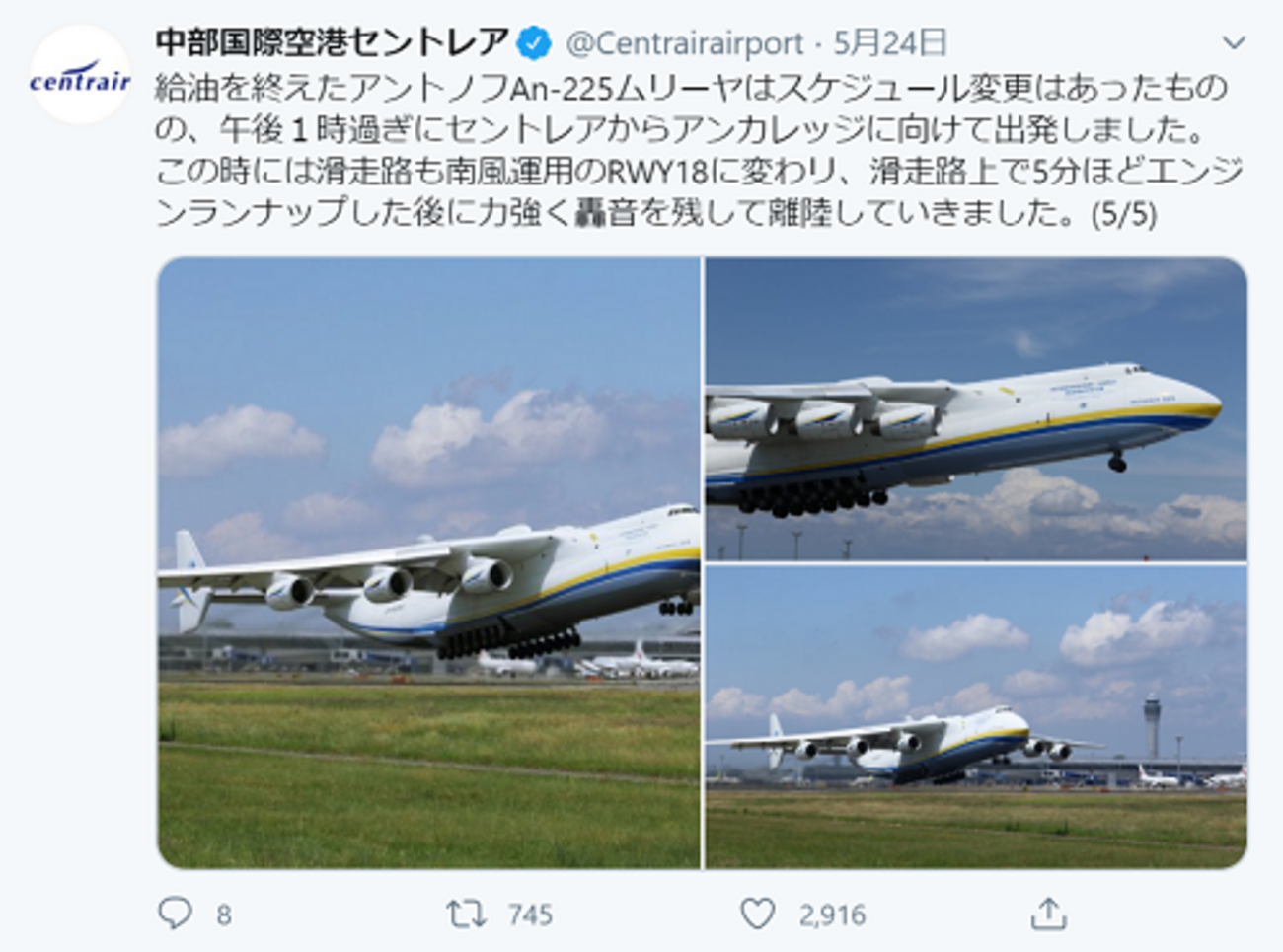
Task: Click the share upload icon
Action: click(x=1048, y=914)
